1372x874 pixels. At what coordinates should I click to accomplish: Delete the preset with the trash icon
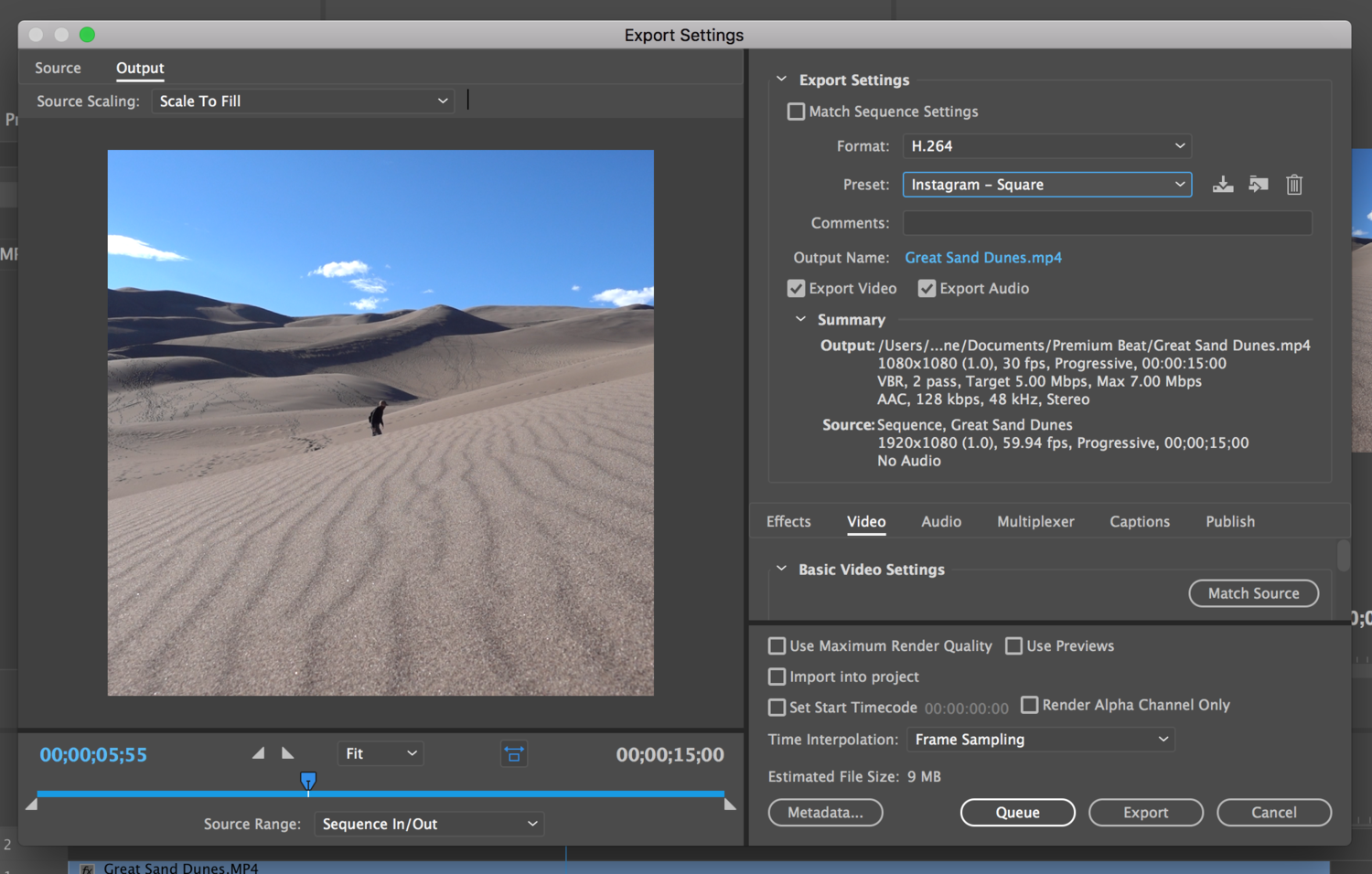(x=1293, y=185)
